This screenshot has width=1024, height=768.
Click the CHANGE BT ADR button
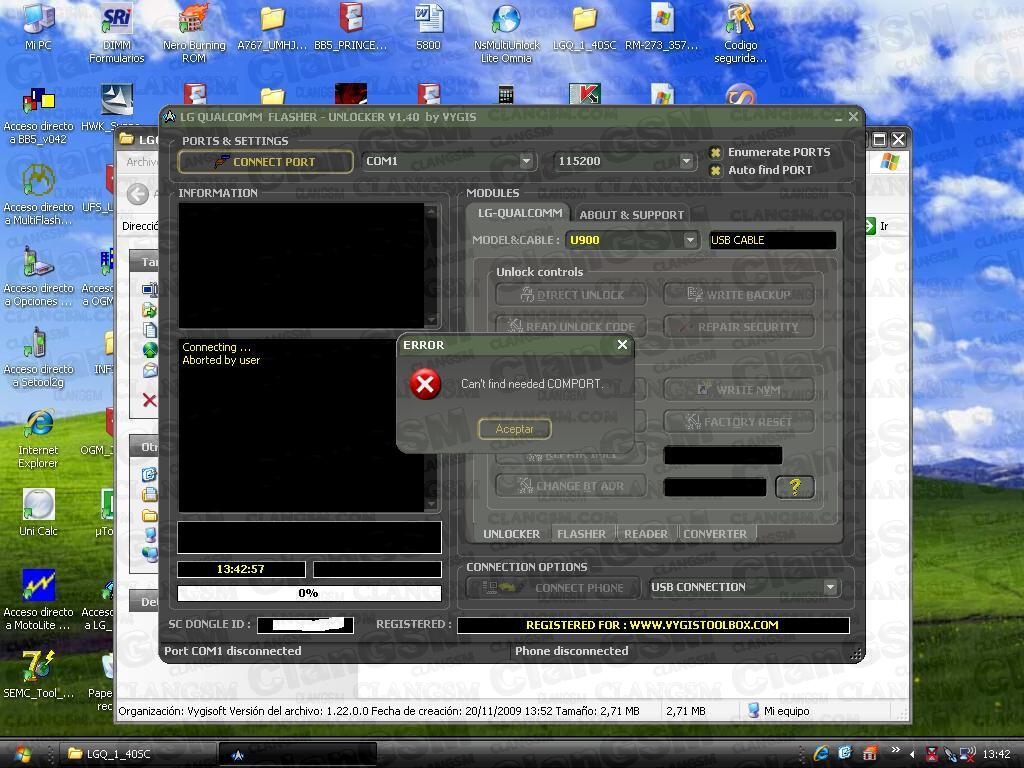coord(571,485)
